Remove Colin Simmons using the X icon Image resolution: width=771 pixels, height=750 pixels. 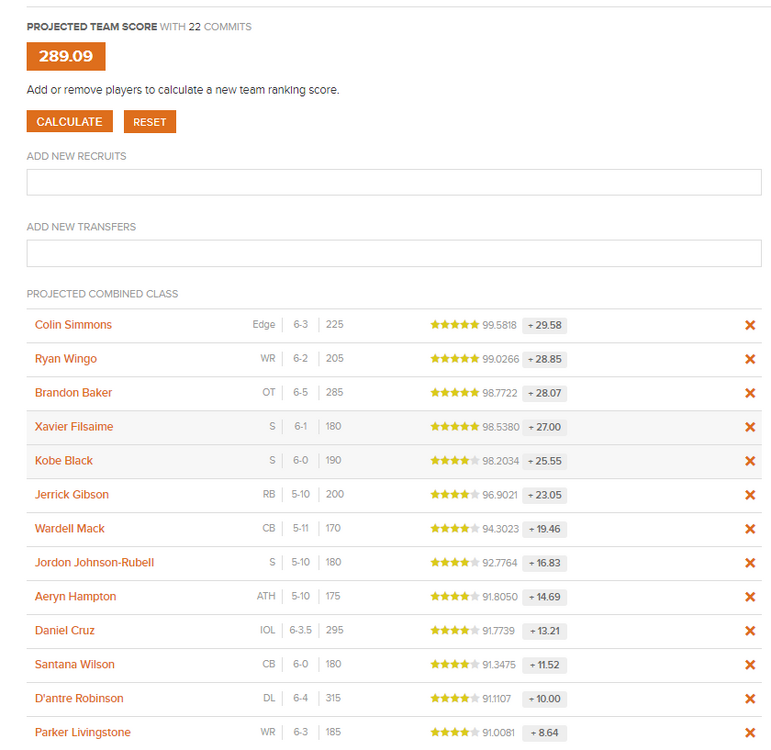click(x=749, y=325)
